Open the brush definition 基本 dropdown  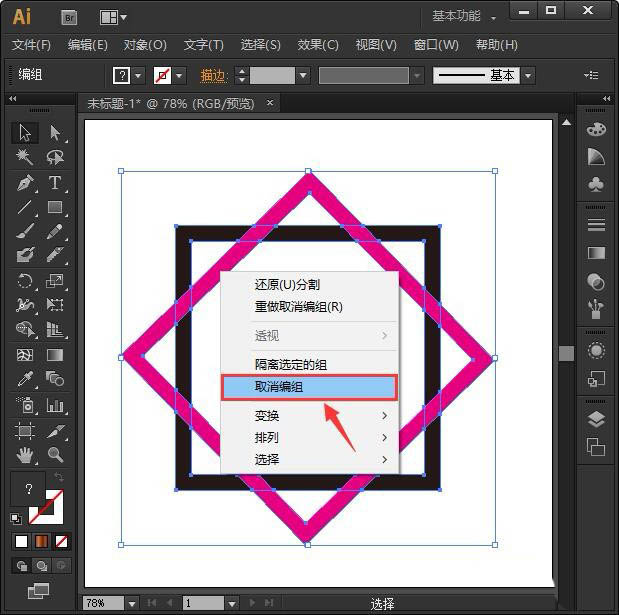tap(528, 75)
